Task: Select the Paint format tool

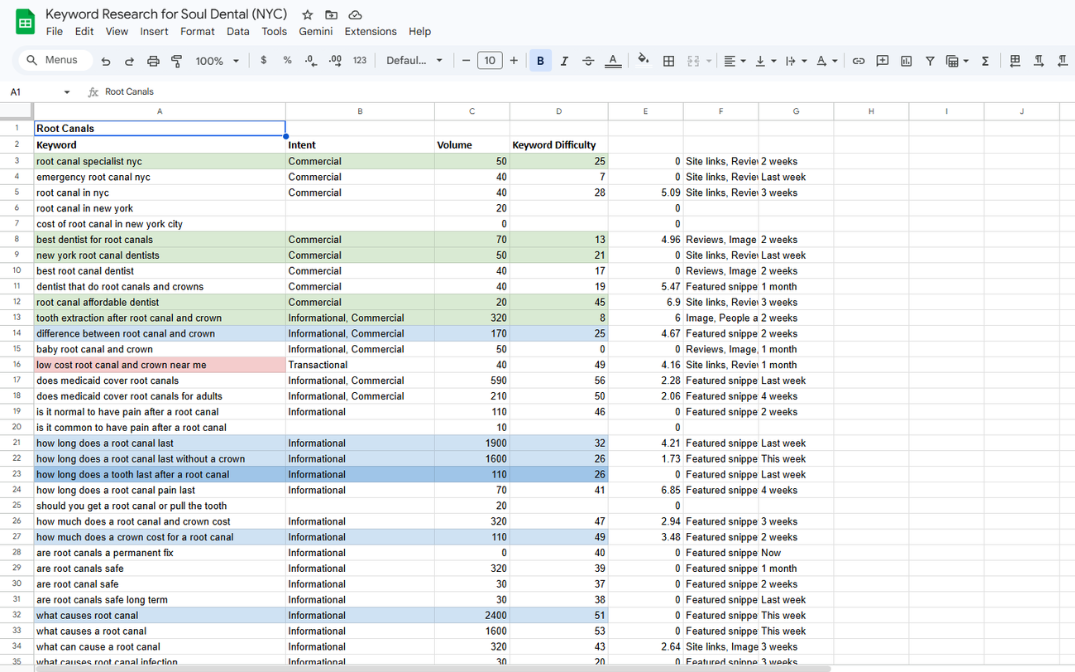Action: point(177,61)
